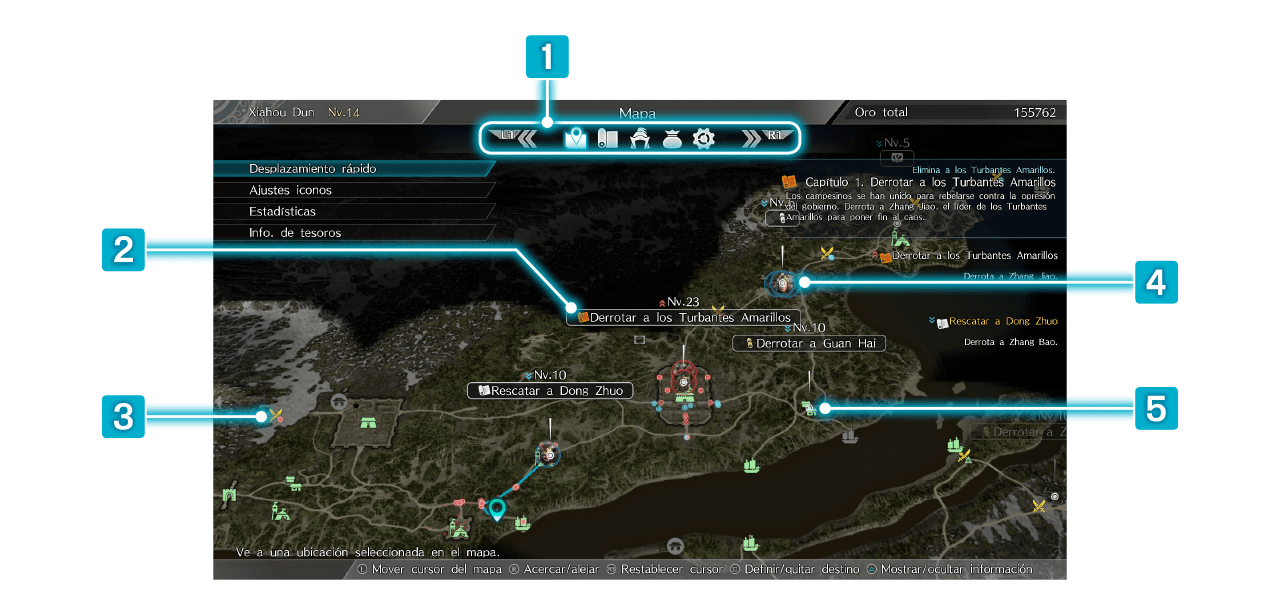Click the green pagoda icon in the southwest
Image resolution: width=1280 pixels, height=613 pixels.
(280, 511)
